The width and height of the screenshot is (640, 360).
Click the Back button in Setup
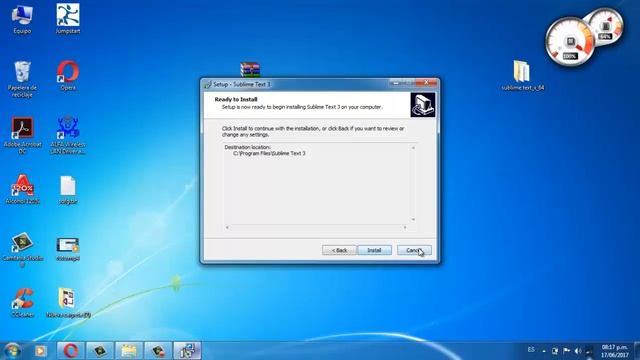tap(339, 250)
